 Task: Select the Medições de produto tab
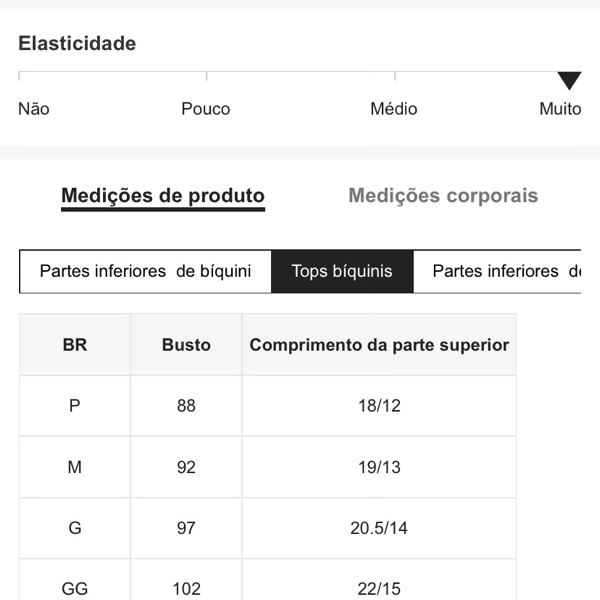(163, 196)
